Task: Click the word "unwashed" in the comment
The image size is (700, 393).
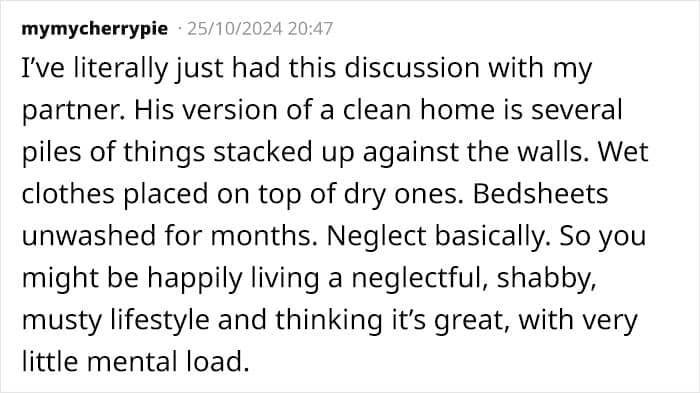Action: (x=88, y=236)
